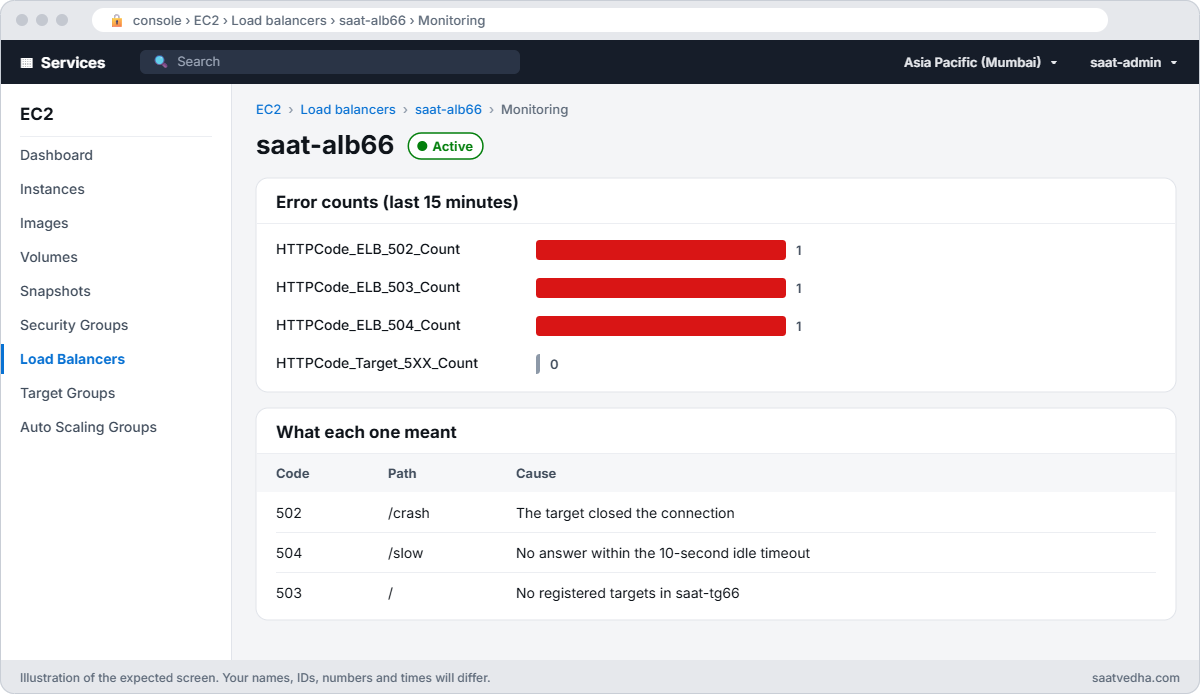This screenshot has width=1200, height=694.
Task: Select Load Balancers in the sidebar
Action: [x=72, y=359]
